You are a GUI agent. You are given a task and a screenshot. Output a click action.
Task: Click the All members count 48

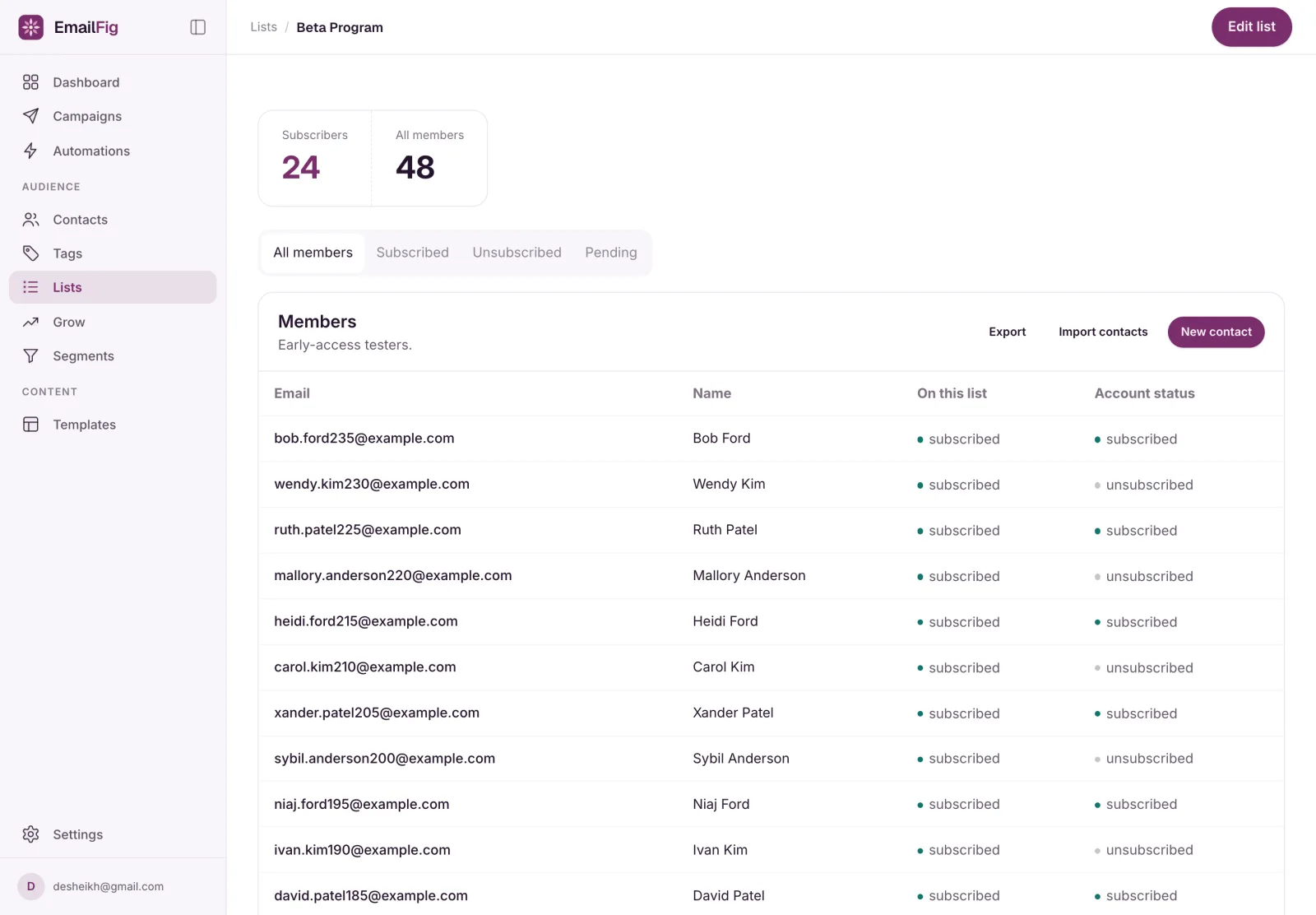(x=415, y=168)
